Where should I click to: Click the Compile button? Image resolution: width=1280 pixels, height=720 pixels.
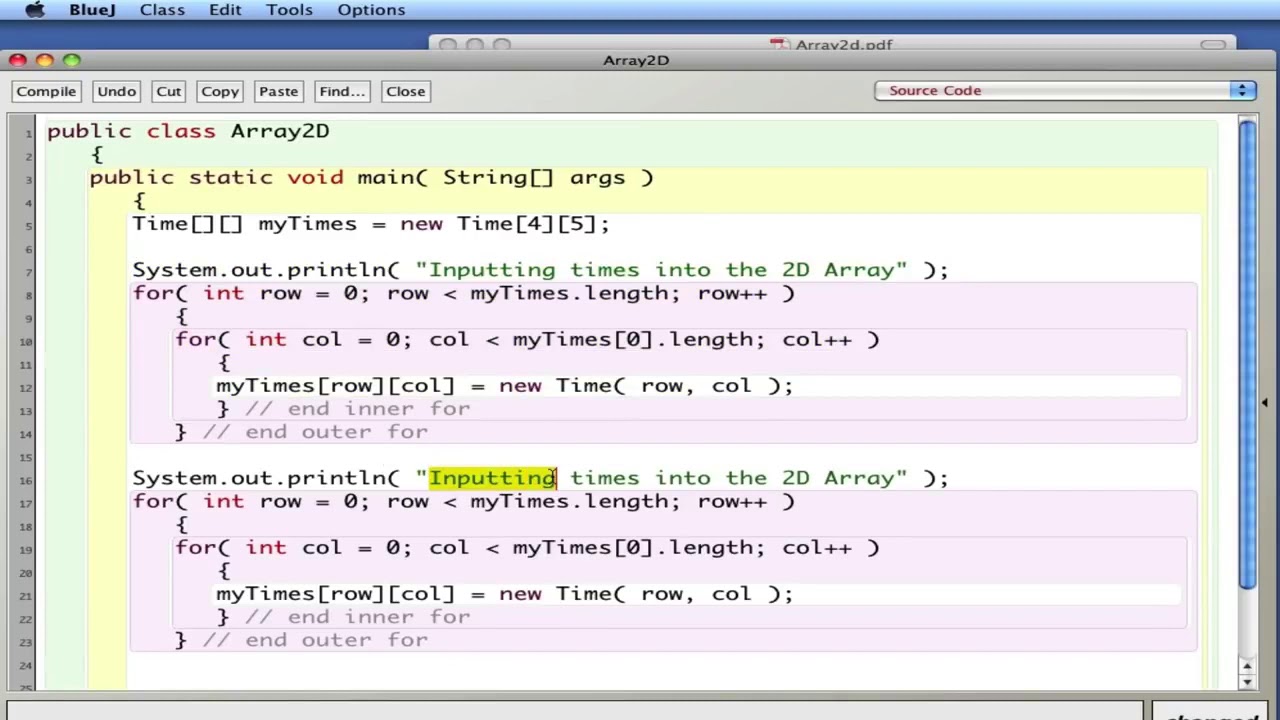(46, 91)
